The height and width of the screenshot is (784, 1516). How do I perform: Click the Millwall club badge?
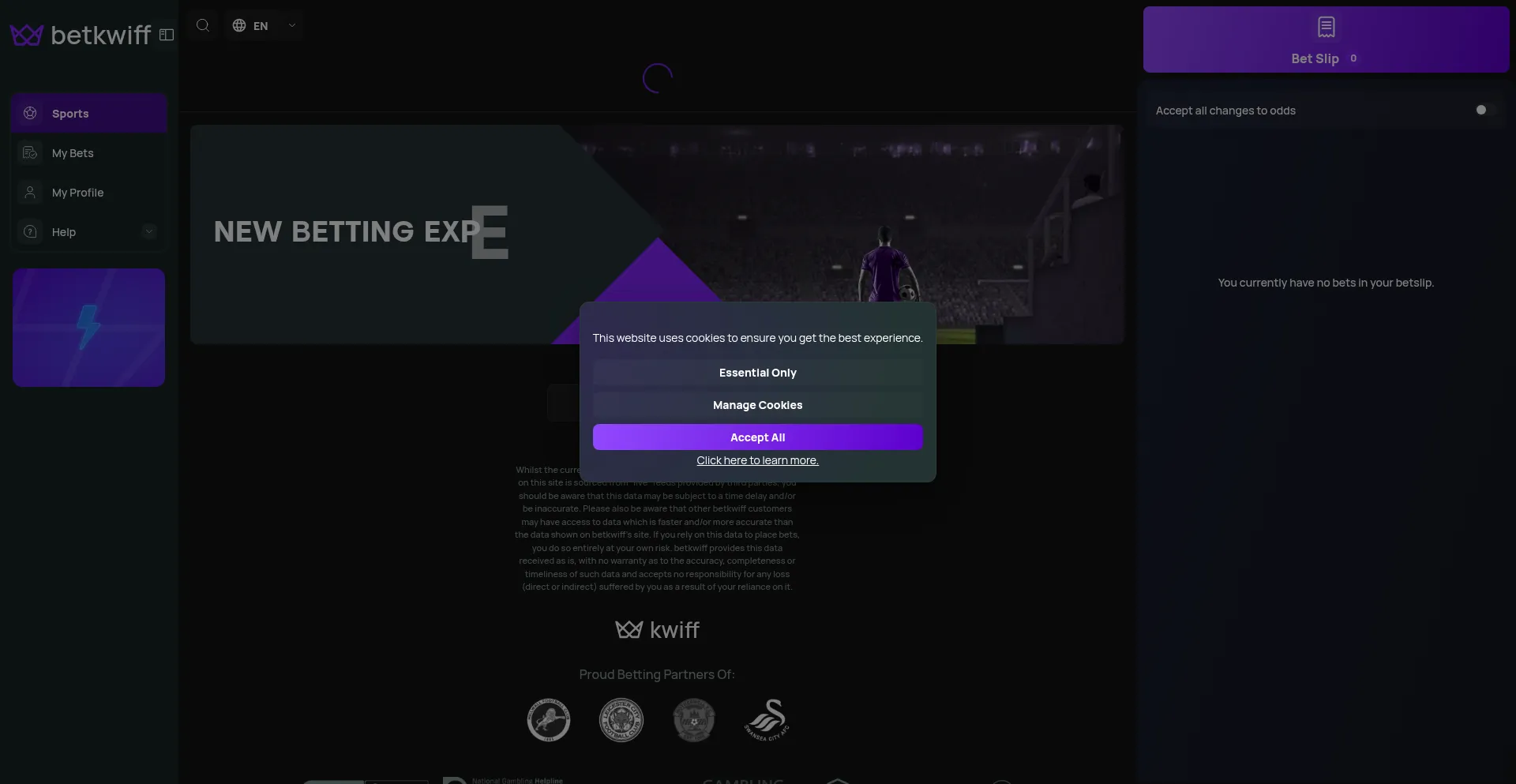tap(549, 720)
